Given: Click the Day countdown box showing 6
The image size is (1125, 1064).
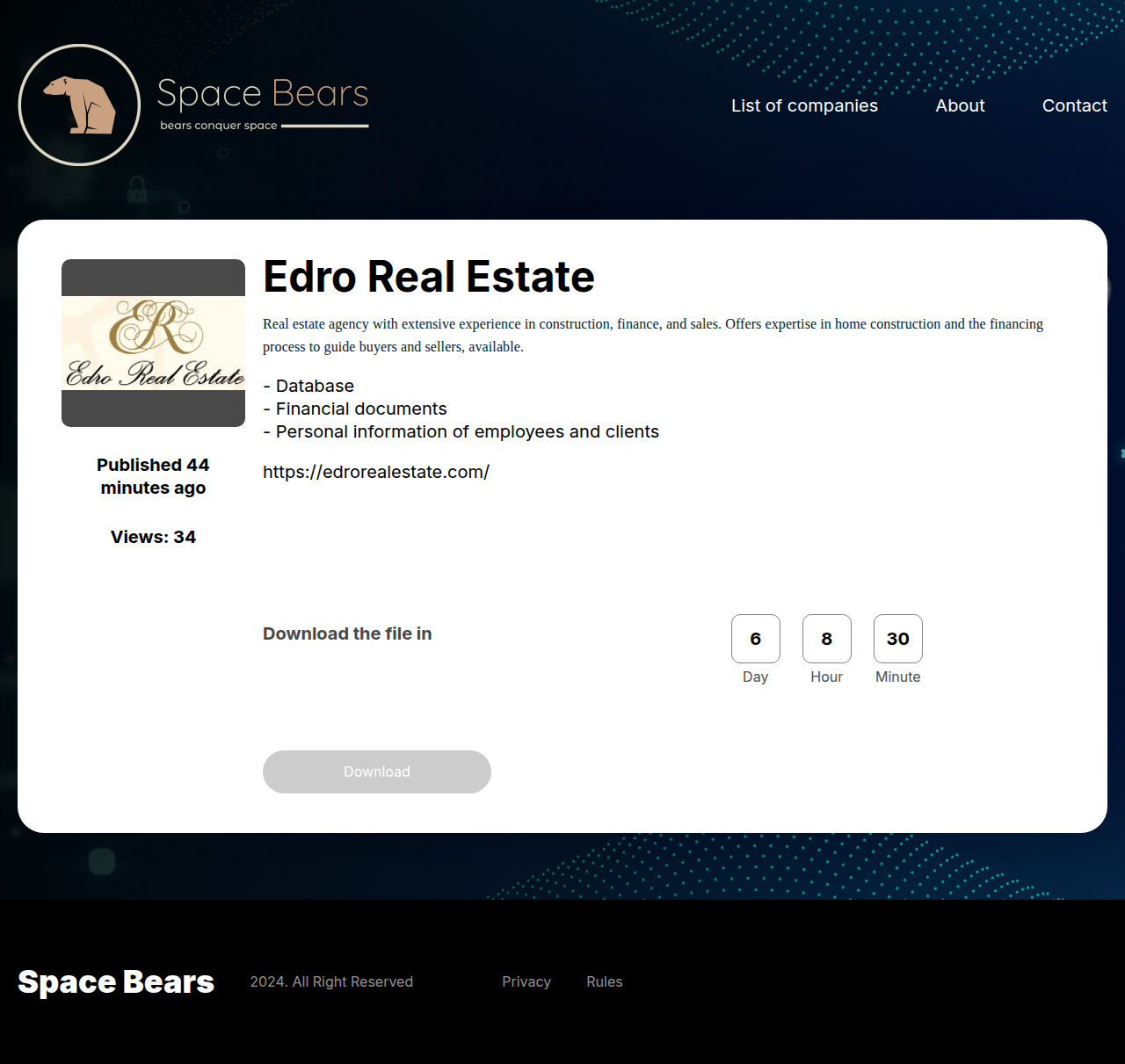Looking at the screenshot, I should (755, 639).
